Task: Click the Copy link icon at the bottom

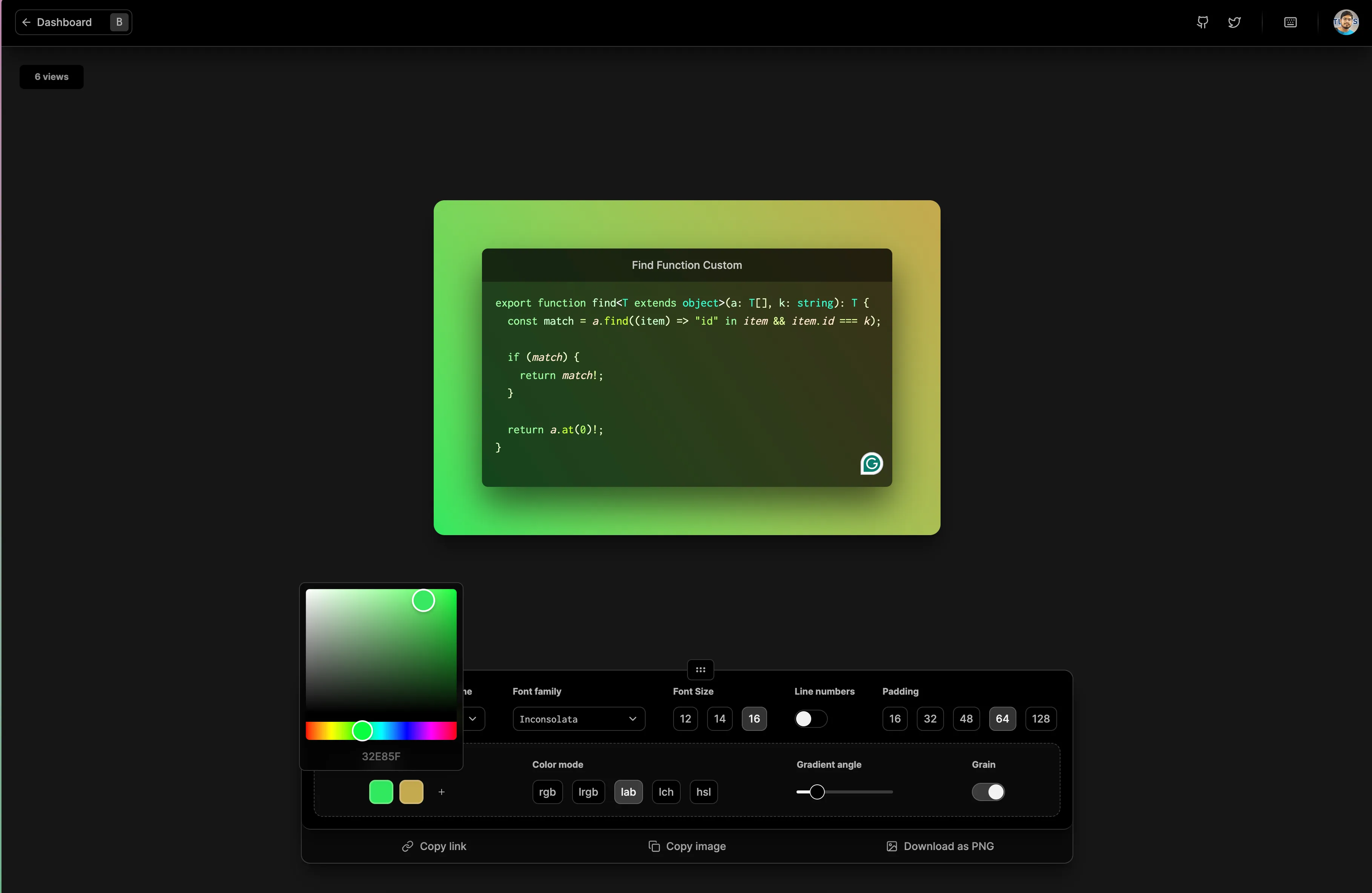Action: (408, 846)
